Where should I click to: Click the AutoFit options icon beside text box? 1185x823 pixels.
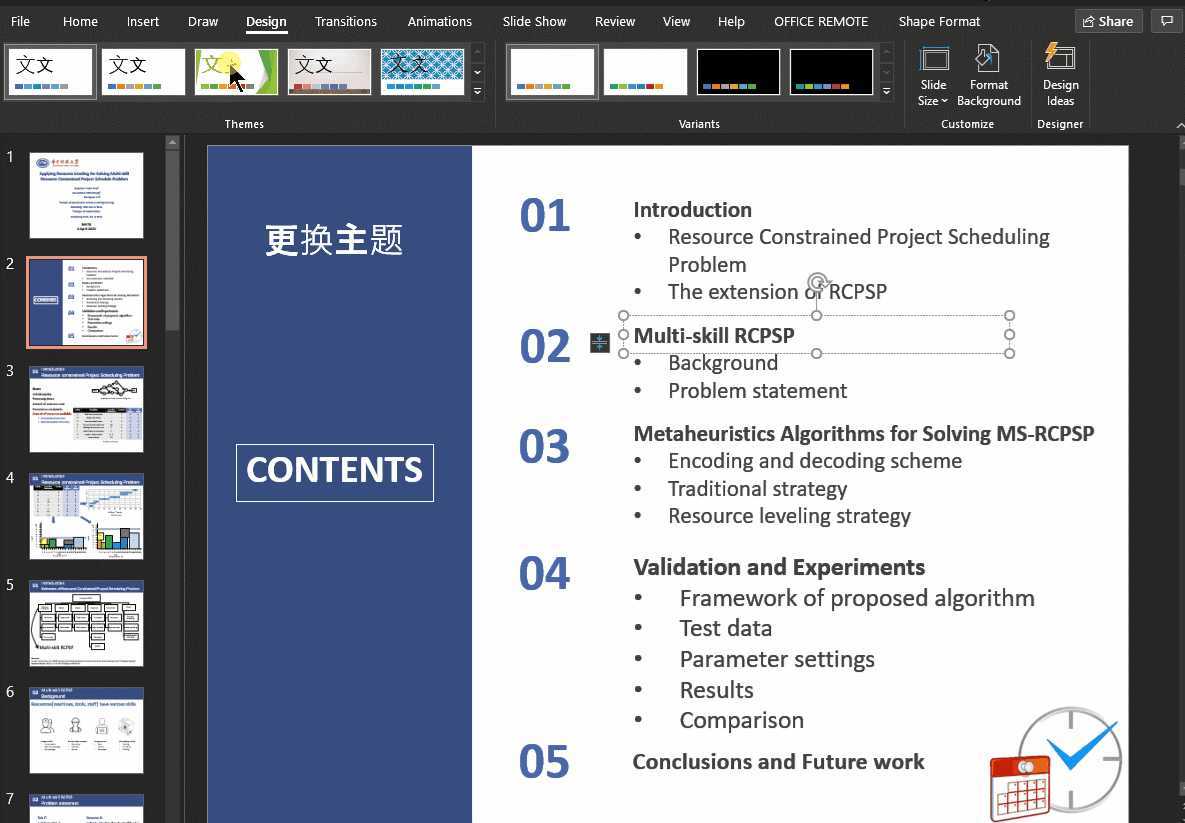click(x=599, y=343)
